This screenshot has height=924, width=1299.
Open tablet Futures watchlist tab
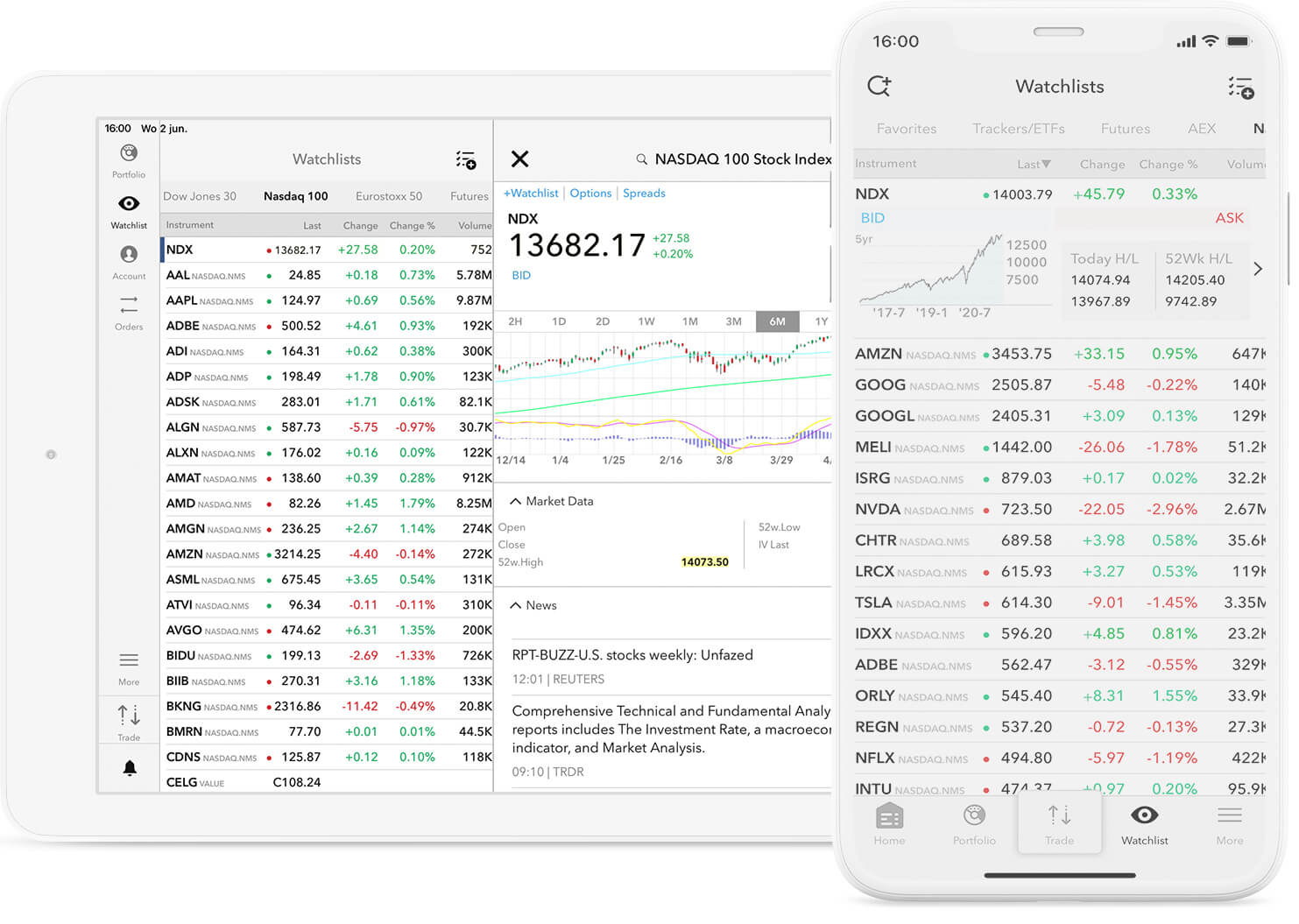pos(469,196)
